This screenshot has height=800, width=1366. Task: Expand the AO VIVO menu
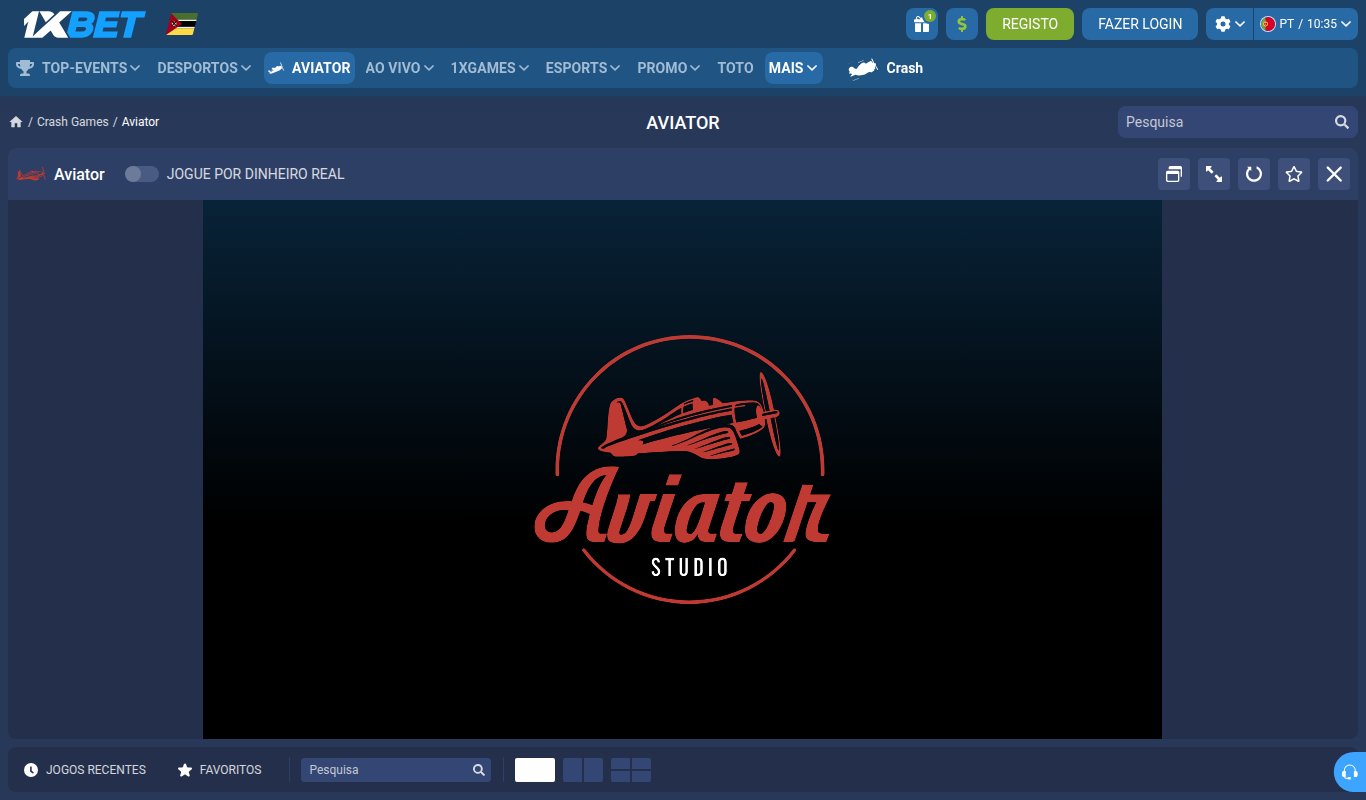point(399,68)
